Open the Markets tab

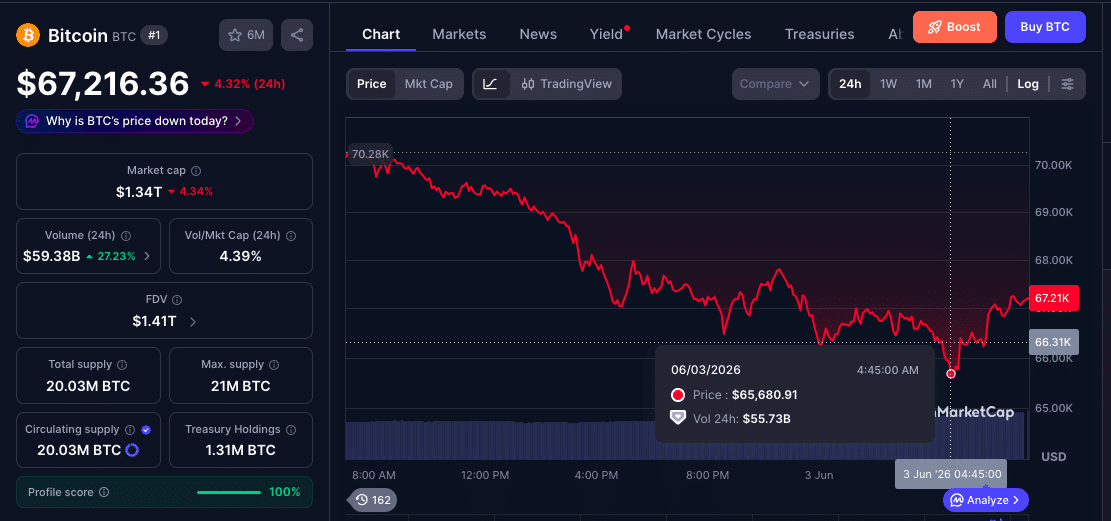click(459, 34)
